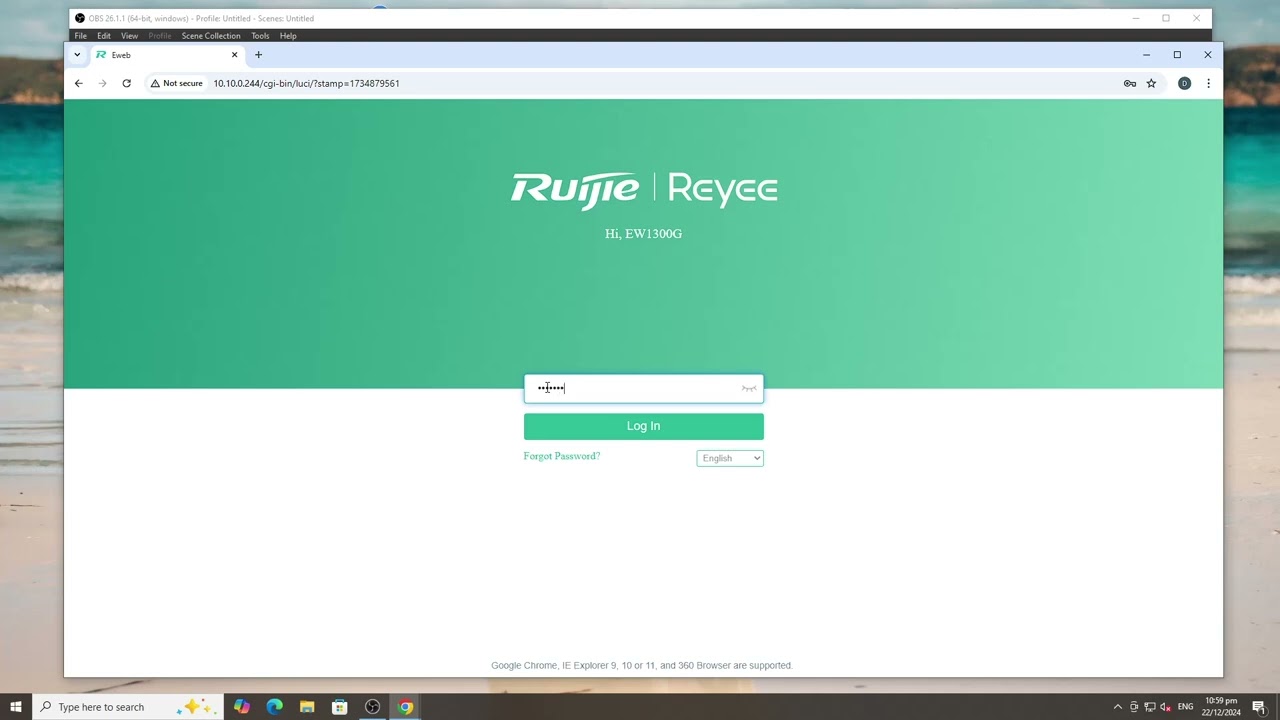Toggle password visibility eye icon
Viewport: 1280px width, 720px height.
tap(749, 388)
